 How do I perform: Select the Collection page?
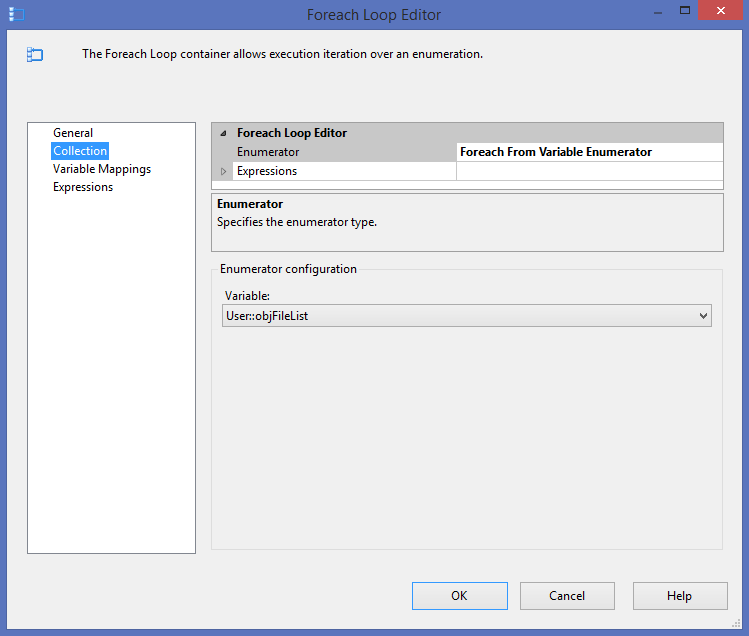[x=80, y=151]
